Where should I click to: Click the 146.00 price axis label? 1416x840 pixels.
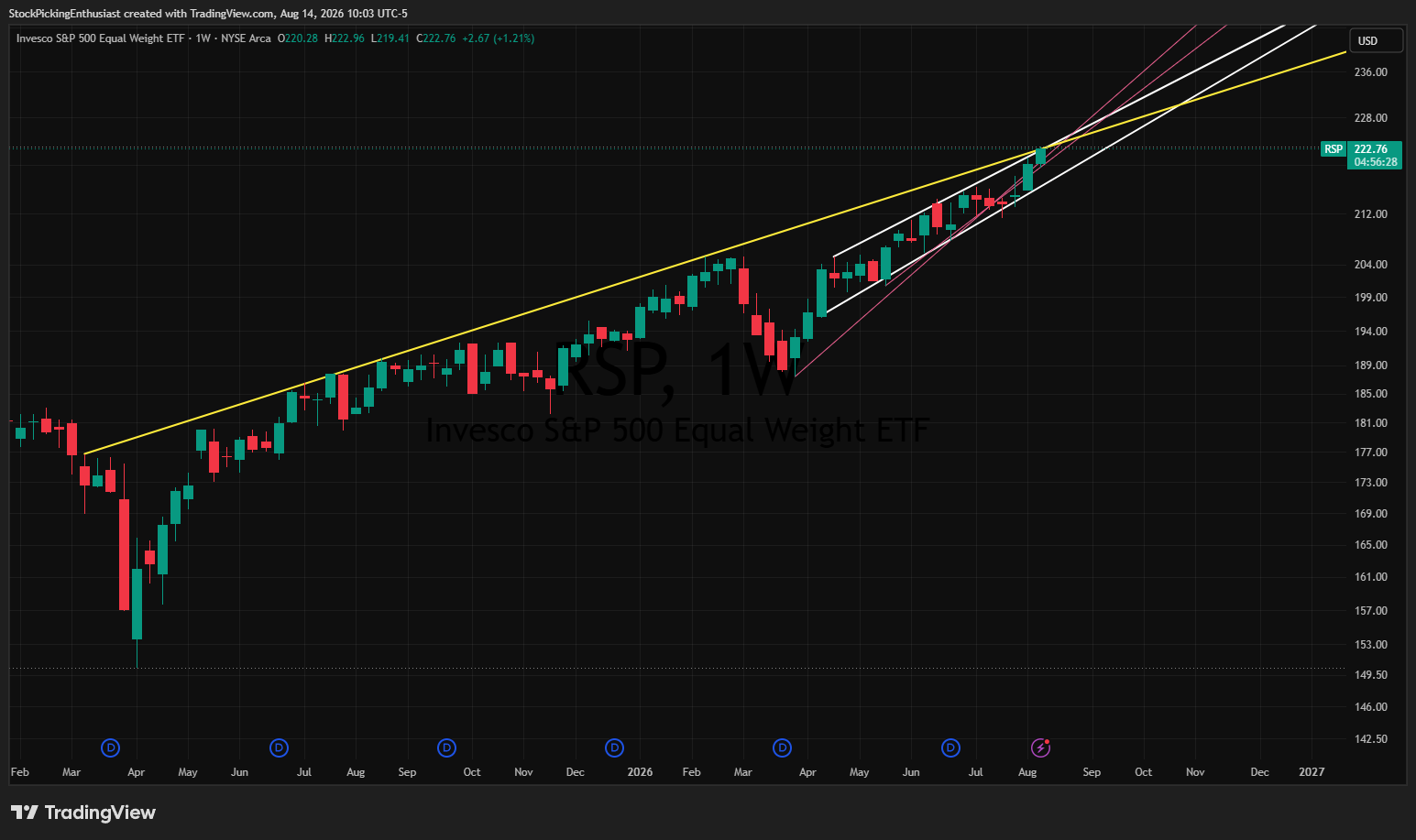coord(1370,707)
